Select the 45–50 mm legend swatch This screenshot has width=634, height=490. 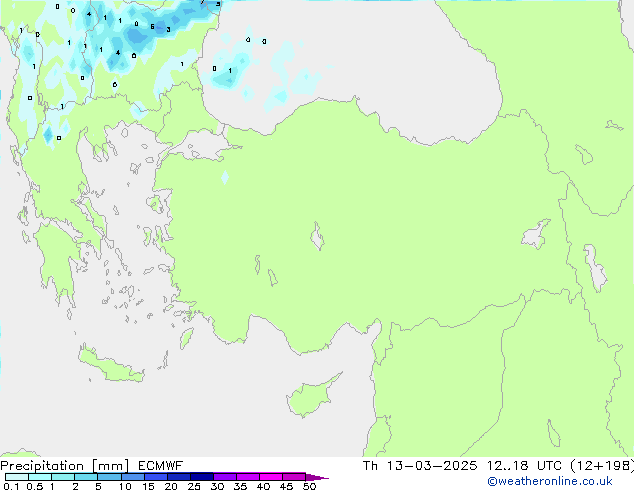coord(294,477)
